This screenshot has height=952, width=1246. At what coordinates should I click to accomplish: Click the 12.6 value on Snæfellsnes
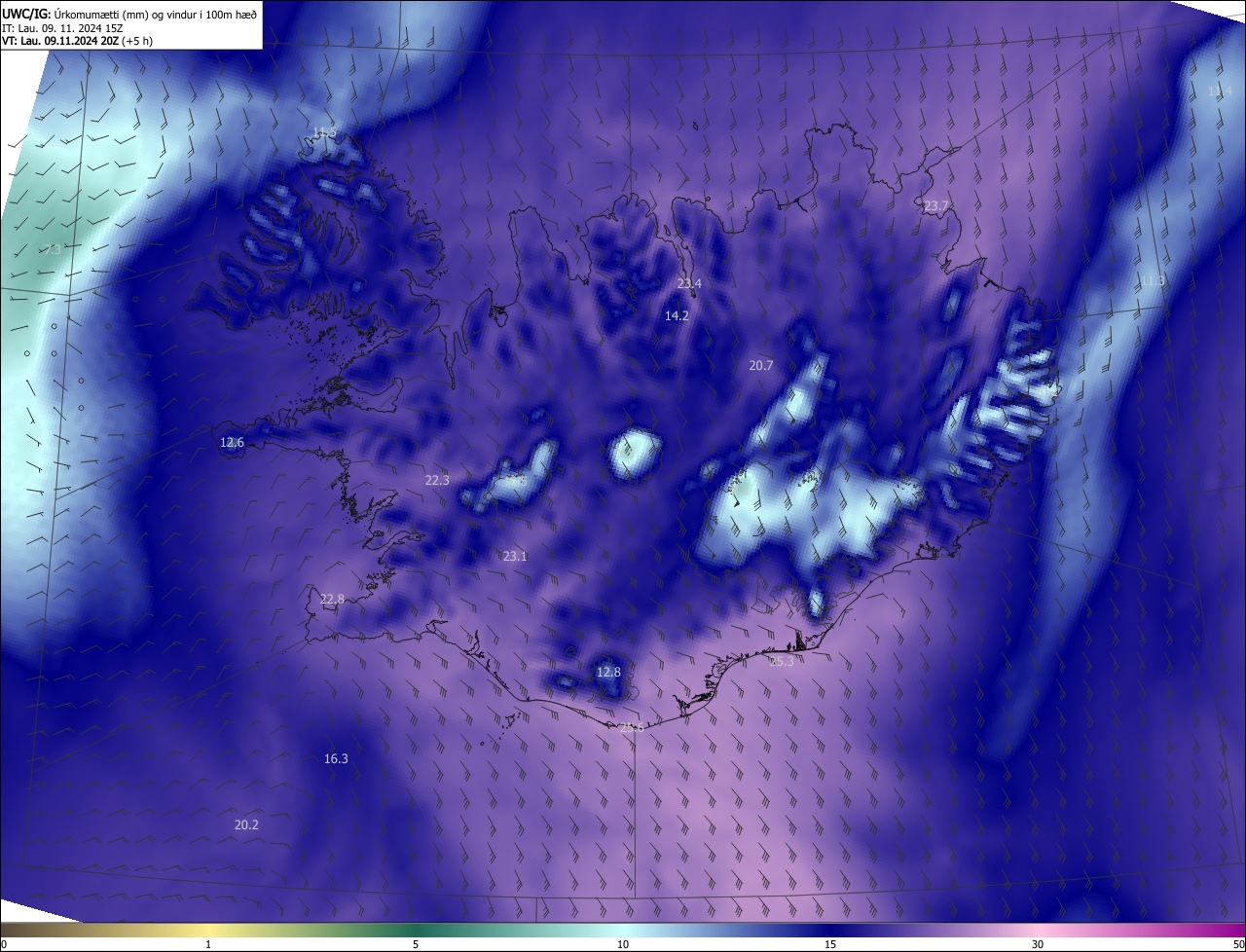click(232, 443)
